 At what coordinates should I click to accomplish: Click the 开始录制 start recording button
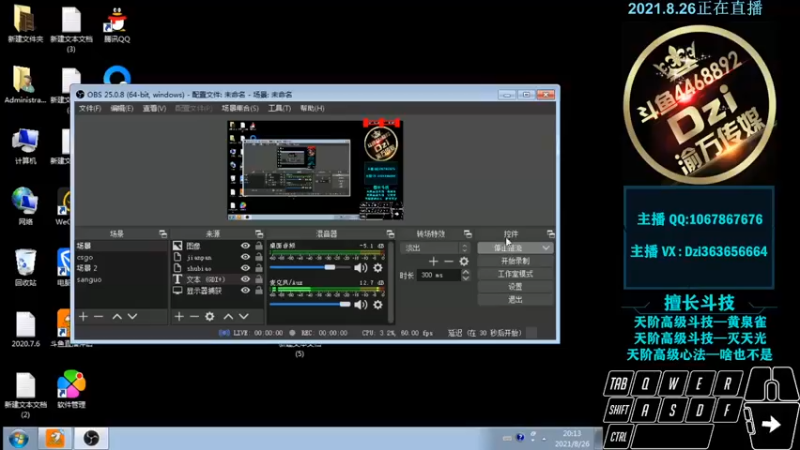point(515,261)
